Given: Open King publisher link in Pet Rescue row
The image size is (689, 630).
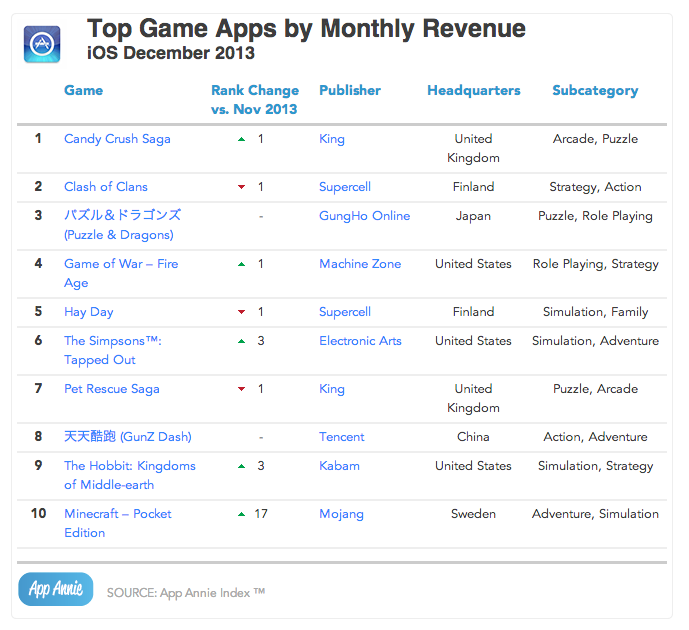Looking at the screenshot, I should pos(332,389).
